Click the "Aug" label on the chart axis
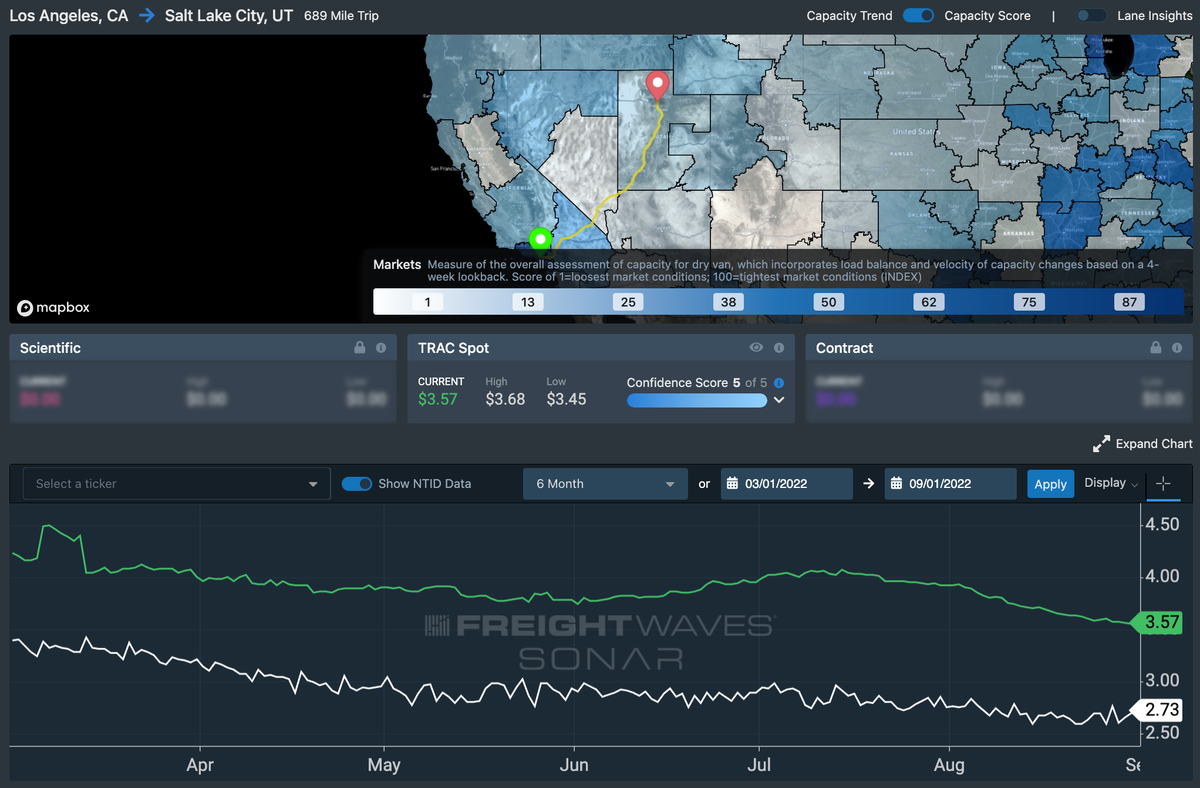Viewport: 1200px width, 788px height. [949, 765]
